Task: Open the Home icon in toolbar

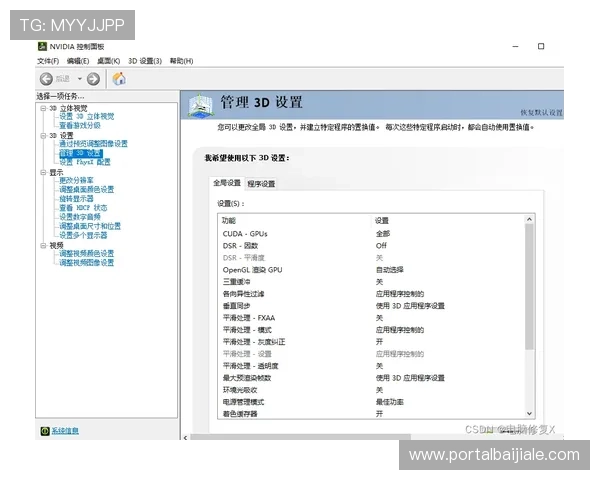Action: pos(119,78)
